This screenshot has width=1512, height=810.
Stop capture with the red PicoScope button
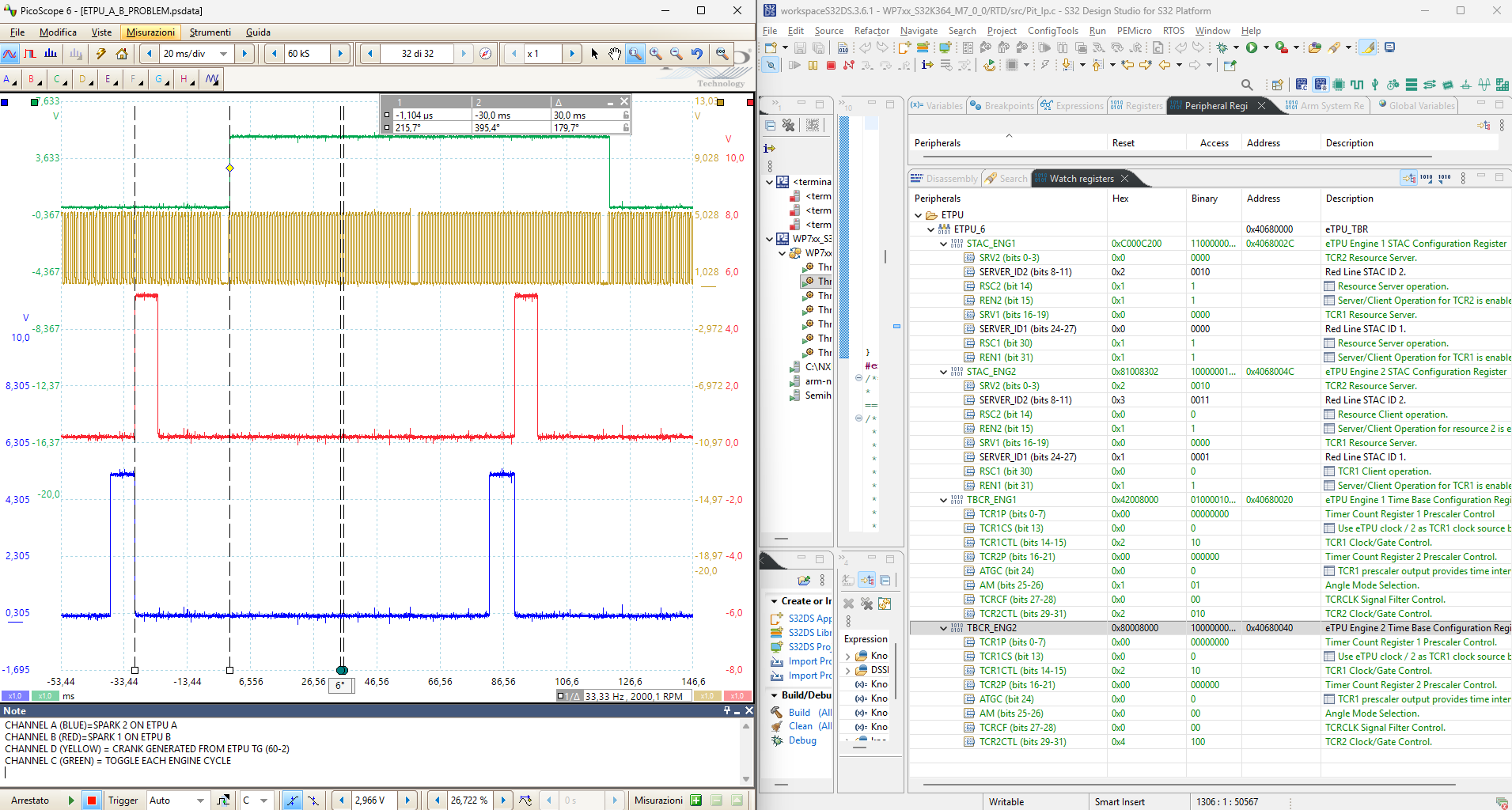[x=92, y=801]
